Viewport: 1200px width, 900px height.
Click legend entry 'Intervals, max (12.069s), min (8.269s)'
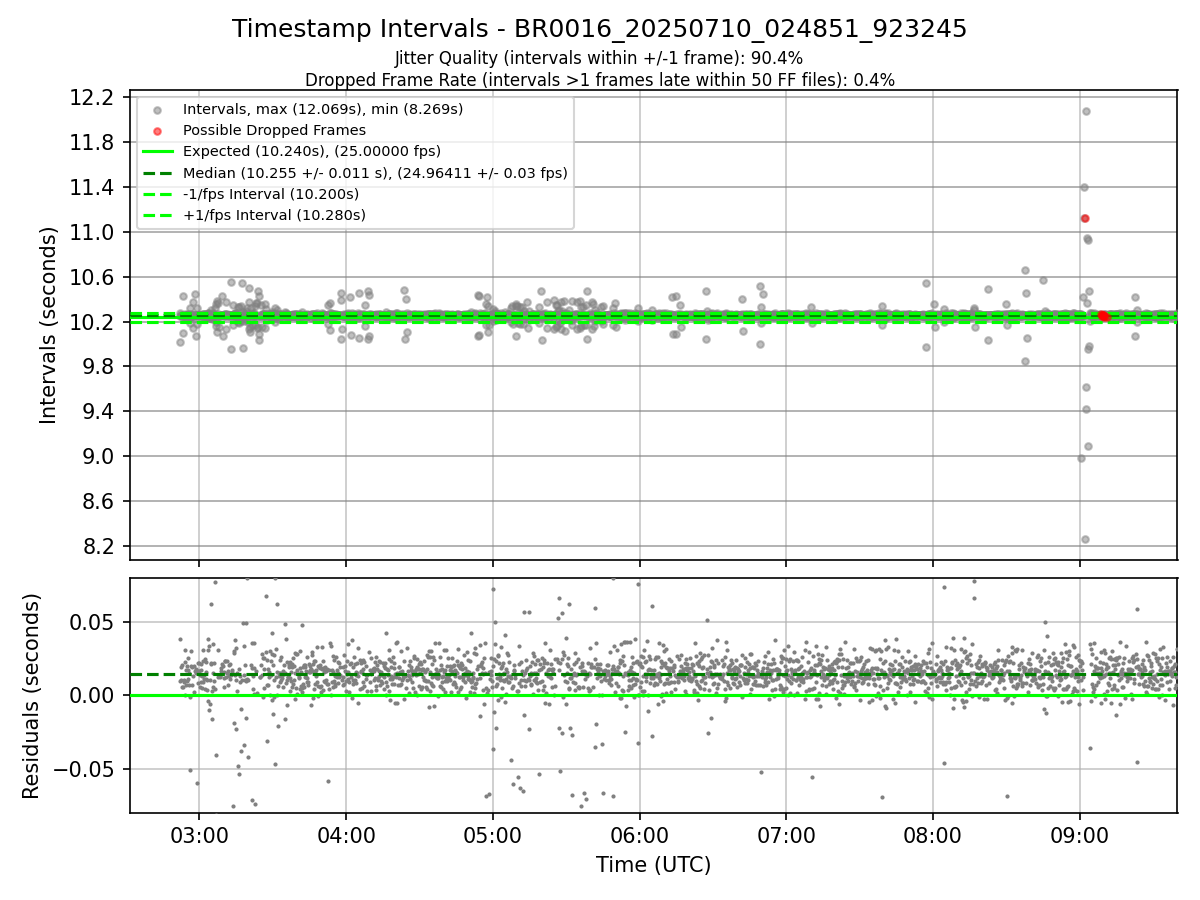[323, 109]
